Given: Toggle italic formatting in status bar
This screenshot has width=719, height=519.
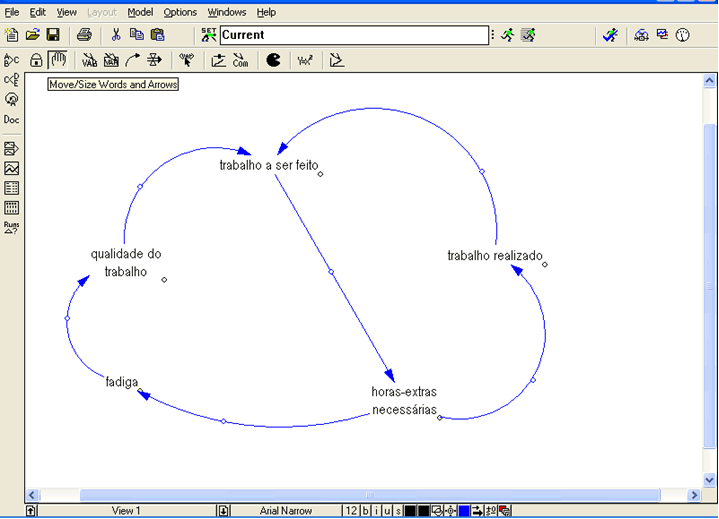Looking at the screenshot, I should [376, 511].
